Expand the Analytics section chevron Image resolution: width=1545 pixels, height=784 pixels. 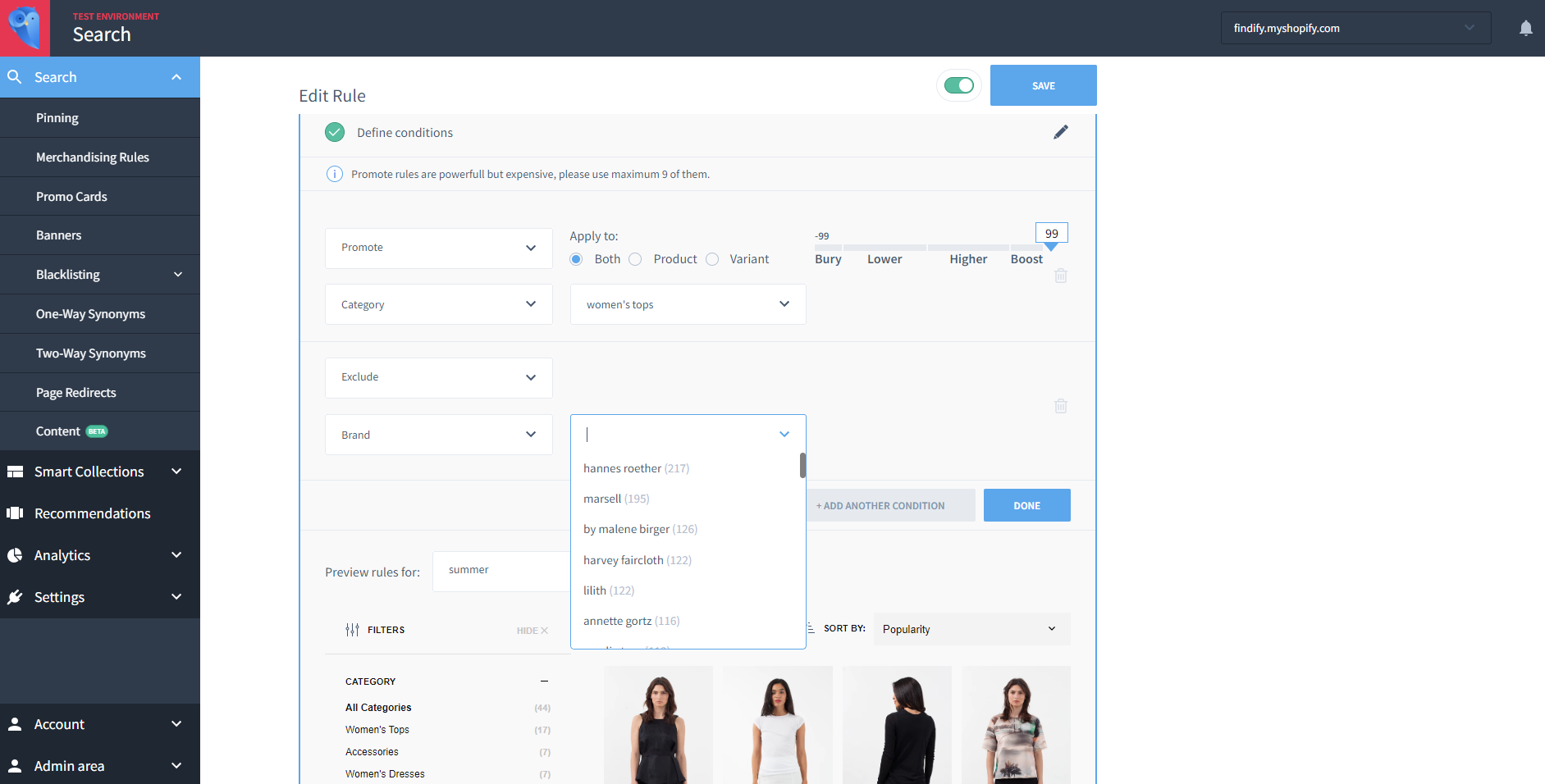[x=176, y=555]
